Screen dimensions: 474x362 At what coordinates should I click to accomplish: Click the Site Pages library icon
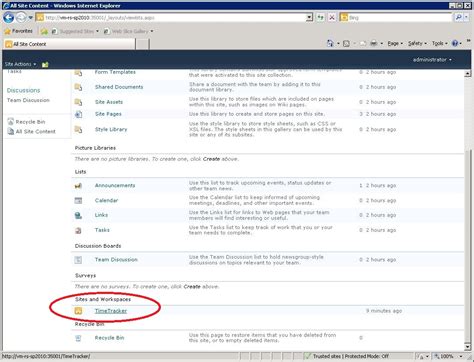(x=78, y=114)
